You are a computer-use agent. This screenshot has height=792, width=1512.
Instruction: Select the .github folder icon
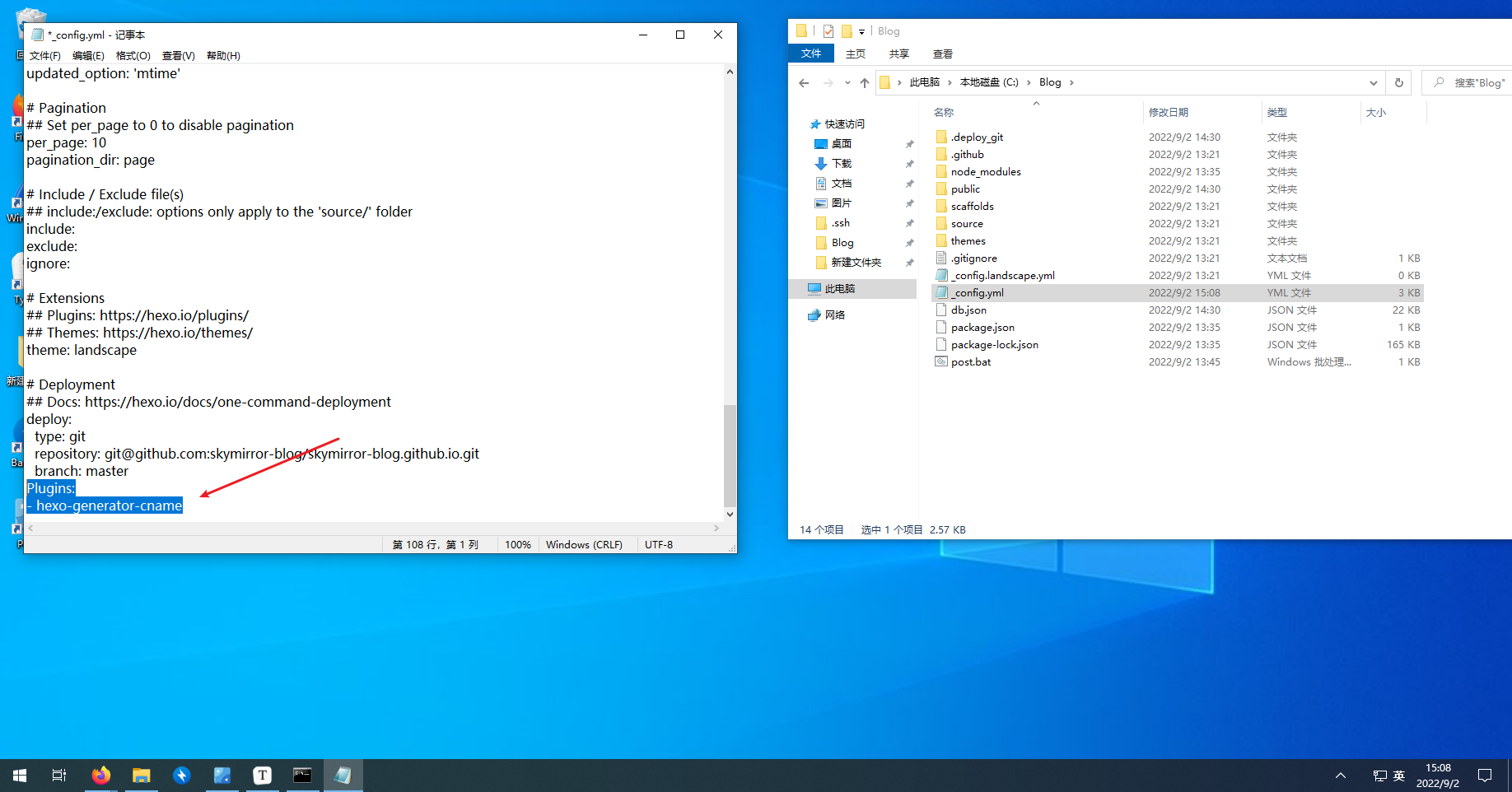point(941,154)
